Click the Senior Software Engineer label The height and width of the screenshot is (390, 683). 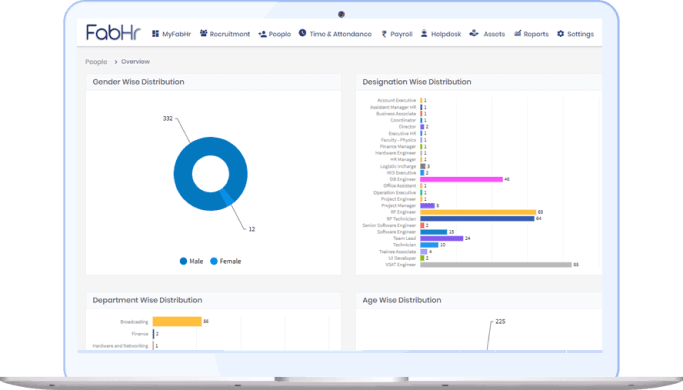click(x=389, y=225)
